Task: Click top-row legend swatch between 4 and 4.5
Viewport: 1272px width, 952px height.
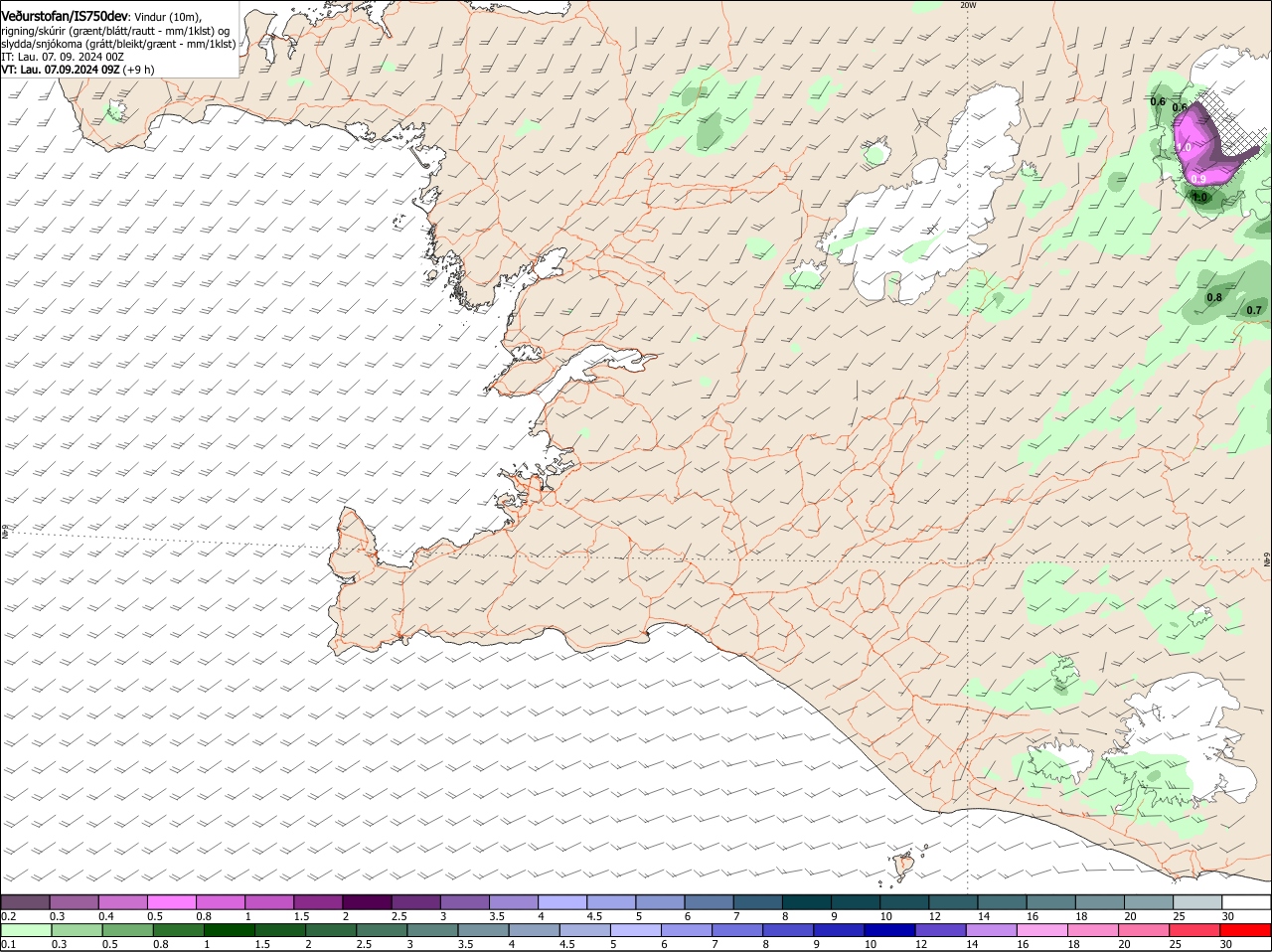Action: point(562,901)
